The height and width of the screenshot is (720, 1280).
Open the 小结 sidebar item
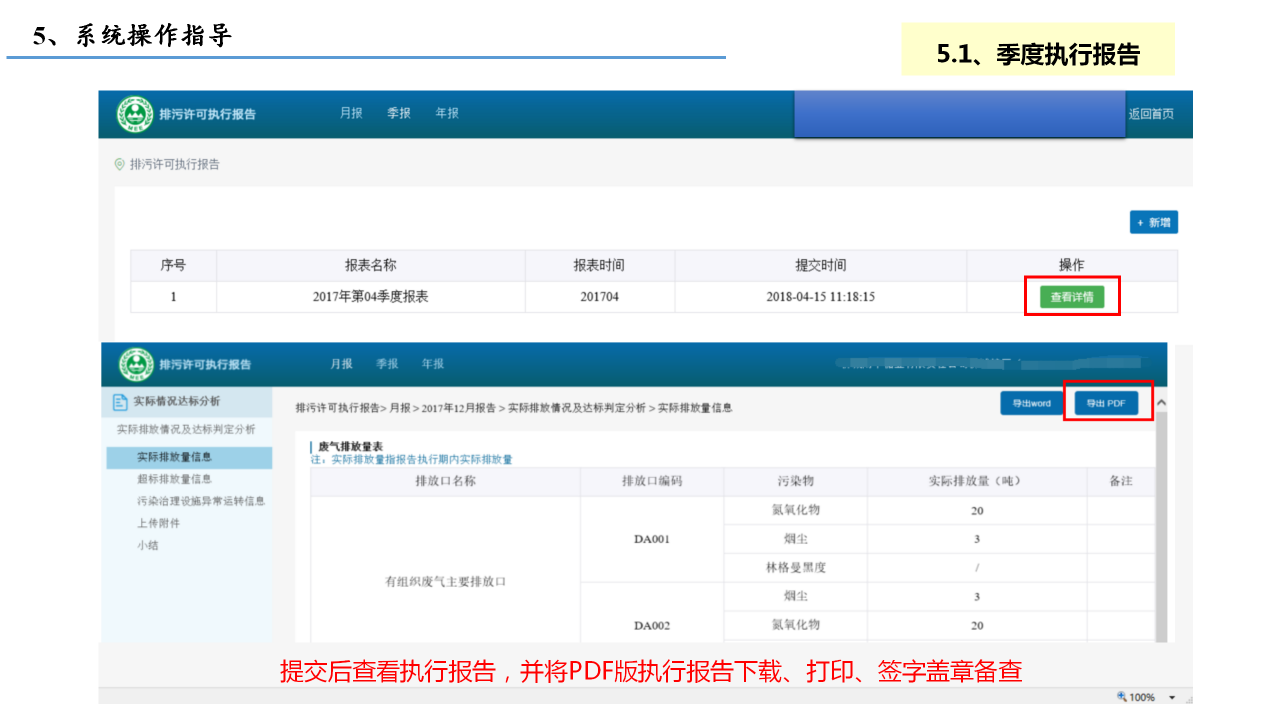pyautogui.click(x=148, y=545)
